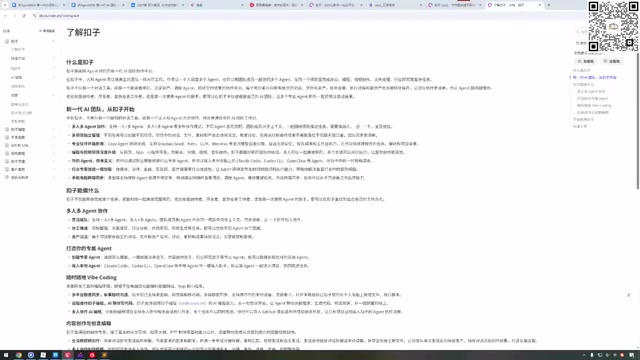Click the small edit pencil icon at right edge
The height and width of the screenshot is (360, 640).
point(629,295)
